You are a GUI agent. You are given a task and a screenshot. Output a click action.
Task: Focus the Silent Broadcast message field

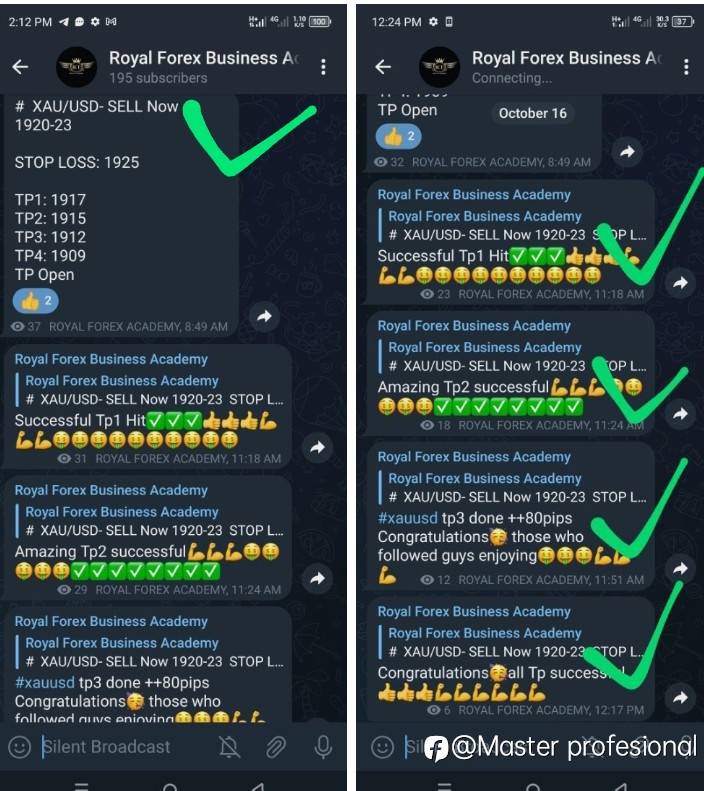(x=106, y=747)
